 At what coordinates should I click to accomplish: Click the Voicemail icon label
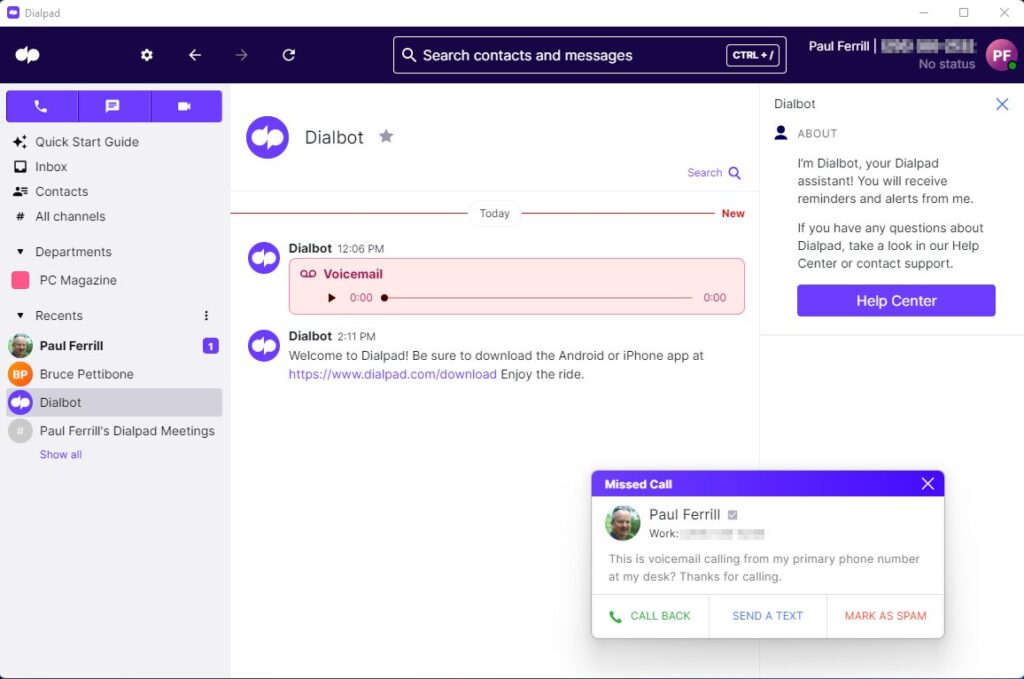coord(308,274)
